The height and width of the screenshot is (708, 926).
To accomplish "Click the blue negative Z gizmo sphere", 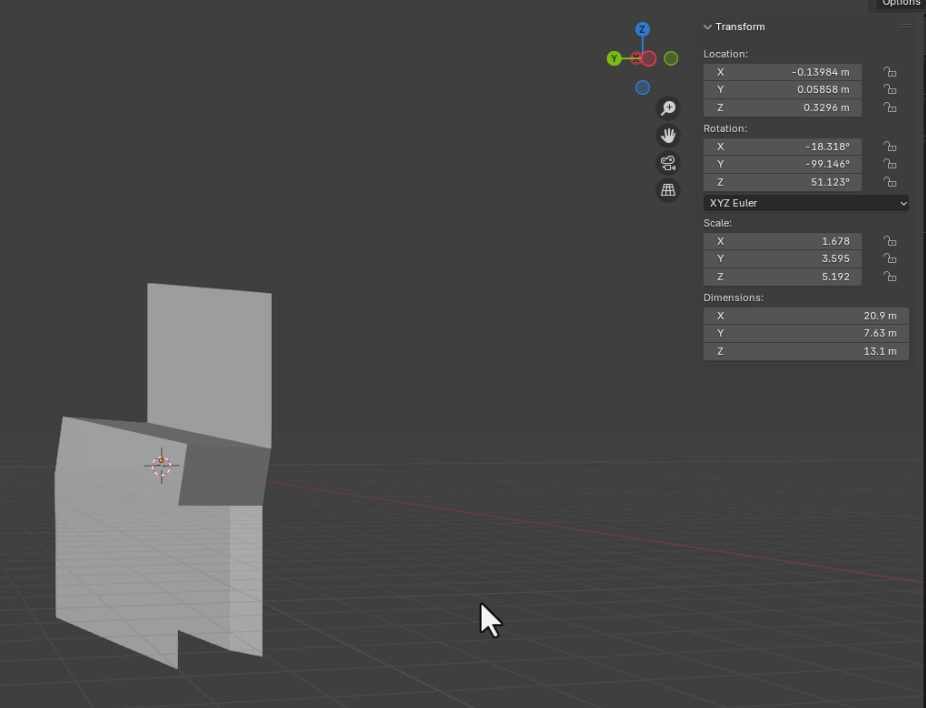I will [642, 88].
